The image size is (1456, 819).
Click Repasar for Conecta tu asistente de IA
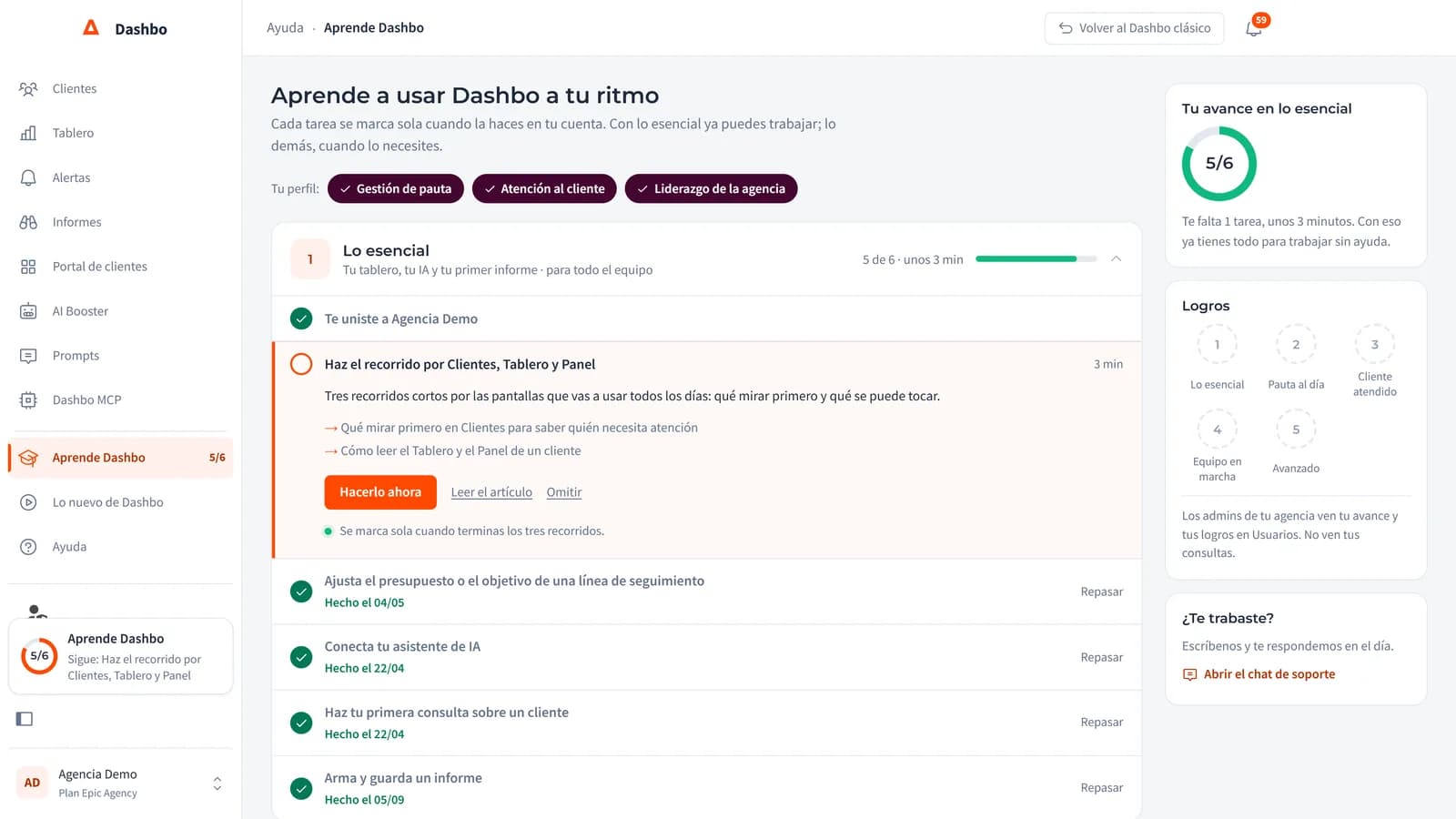point(1102,657)
